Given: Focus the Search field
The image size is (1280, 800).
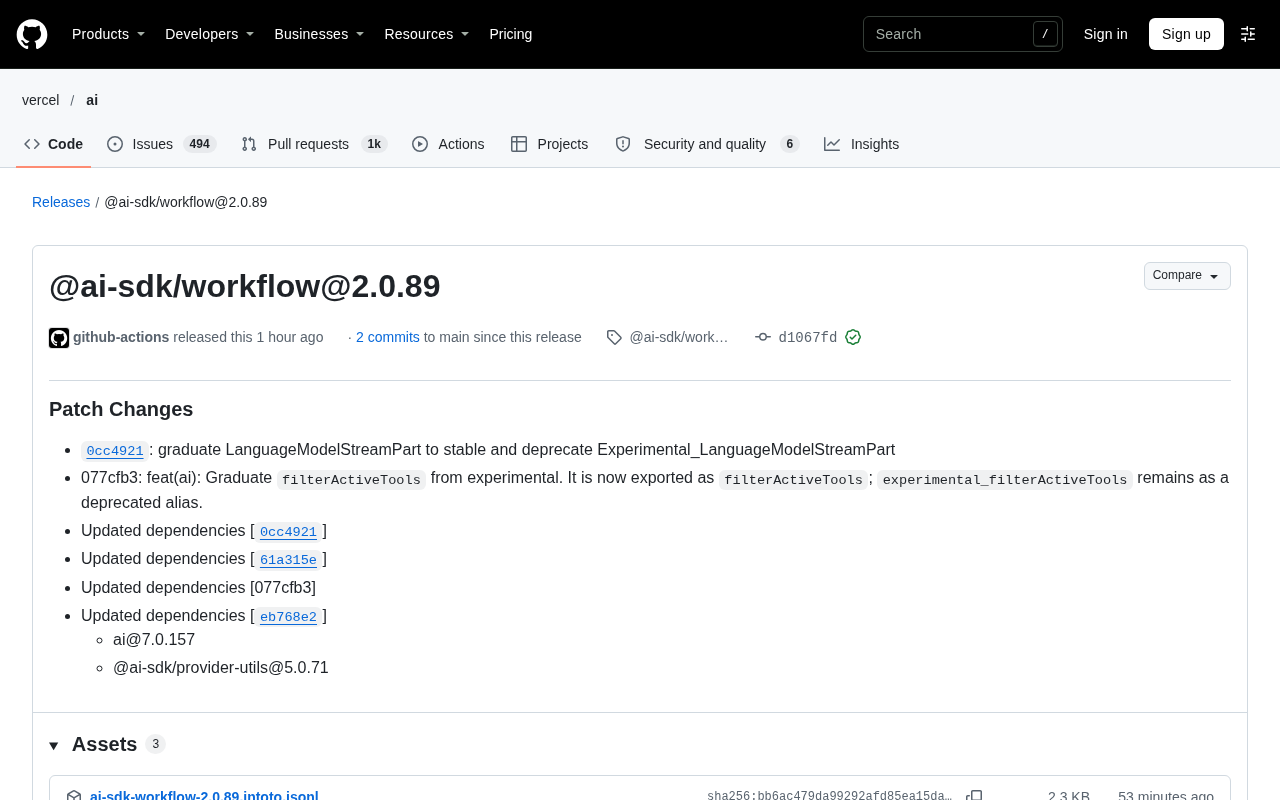Looking at the screenshot, I should tap(962, 34).
